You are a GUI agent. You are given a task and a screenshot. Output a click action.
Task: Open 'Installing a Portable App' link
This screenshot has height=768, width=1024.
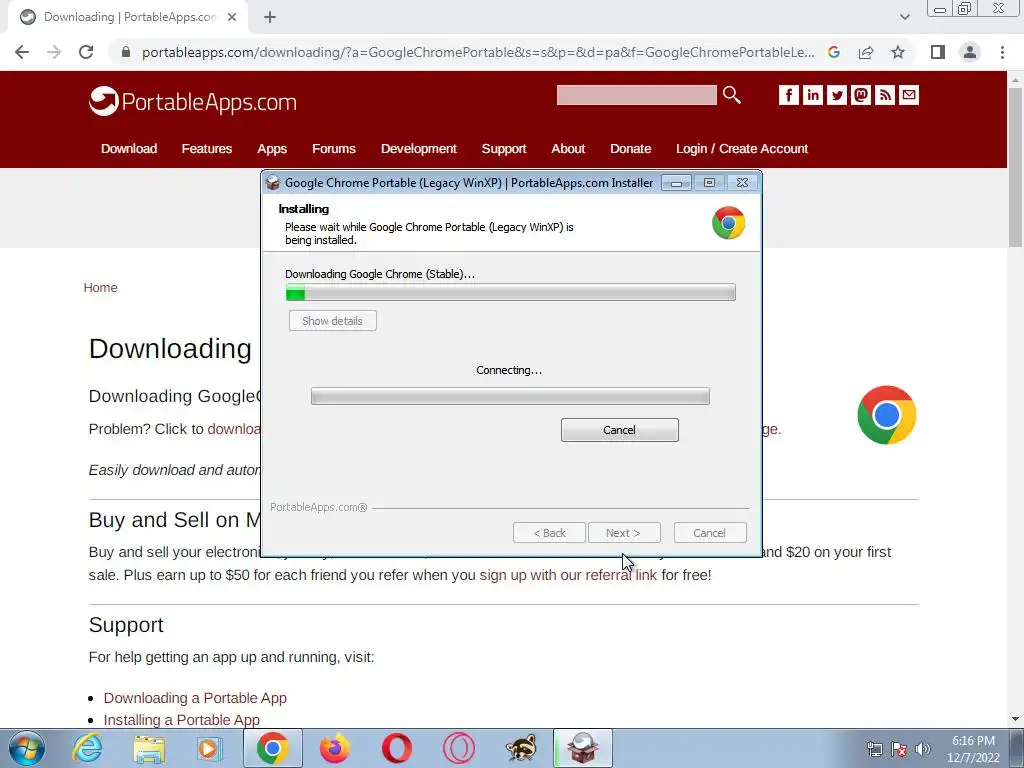point(182,720)
